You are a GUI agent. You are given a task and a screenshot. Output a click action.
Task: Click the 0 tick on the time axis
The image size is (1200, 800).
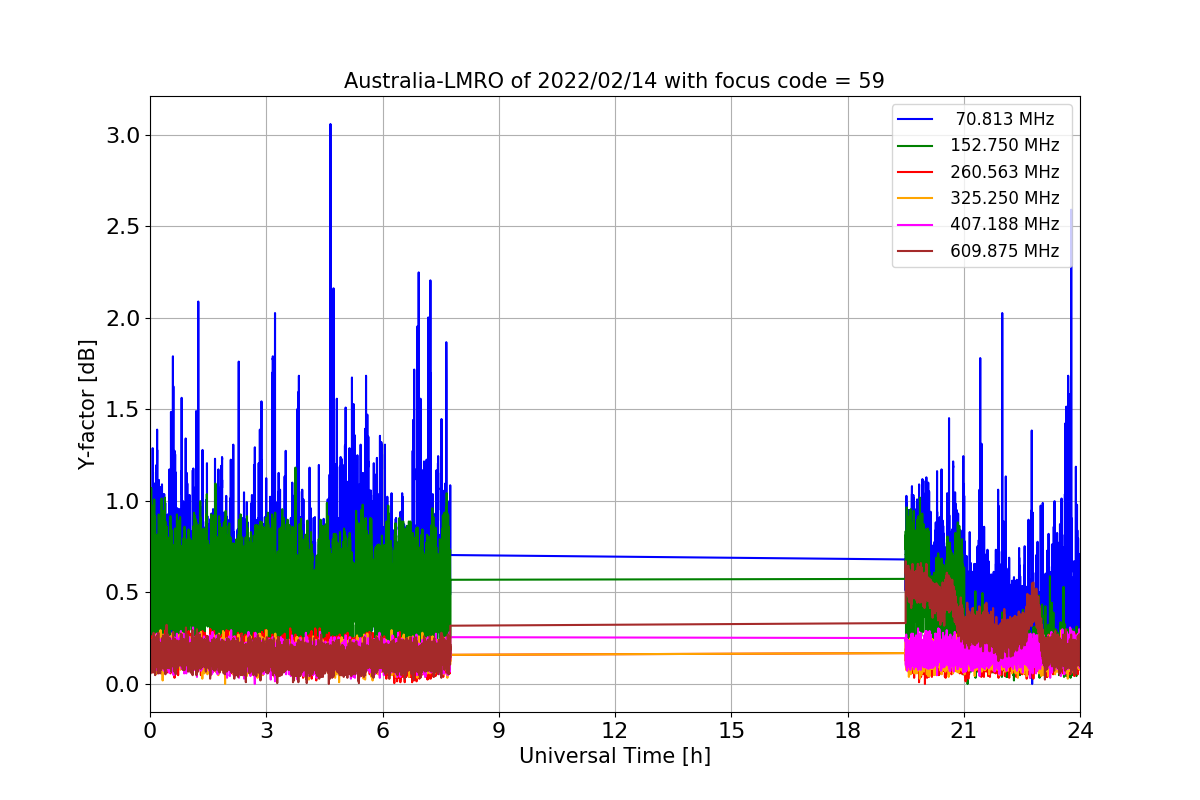point(150,731)
